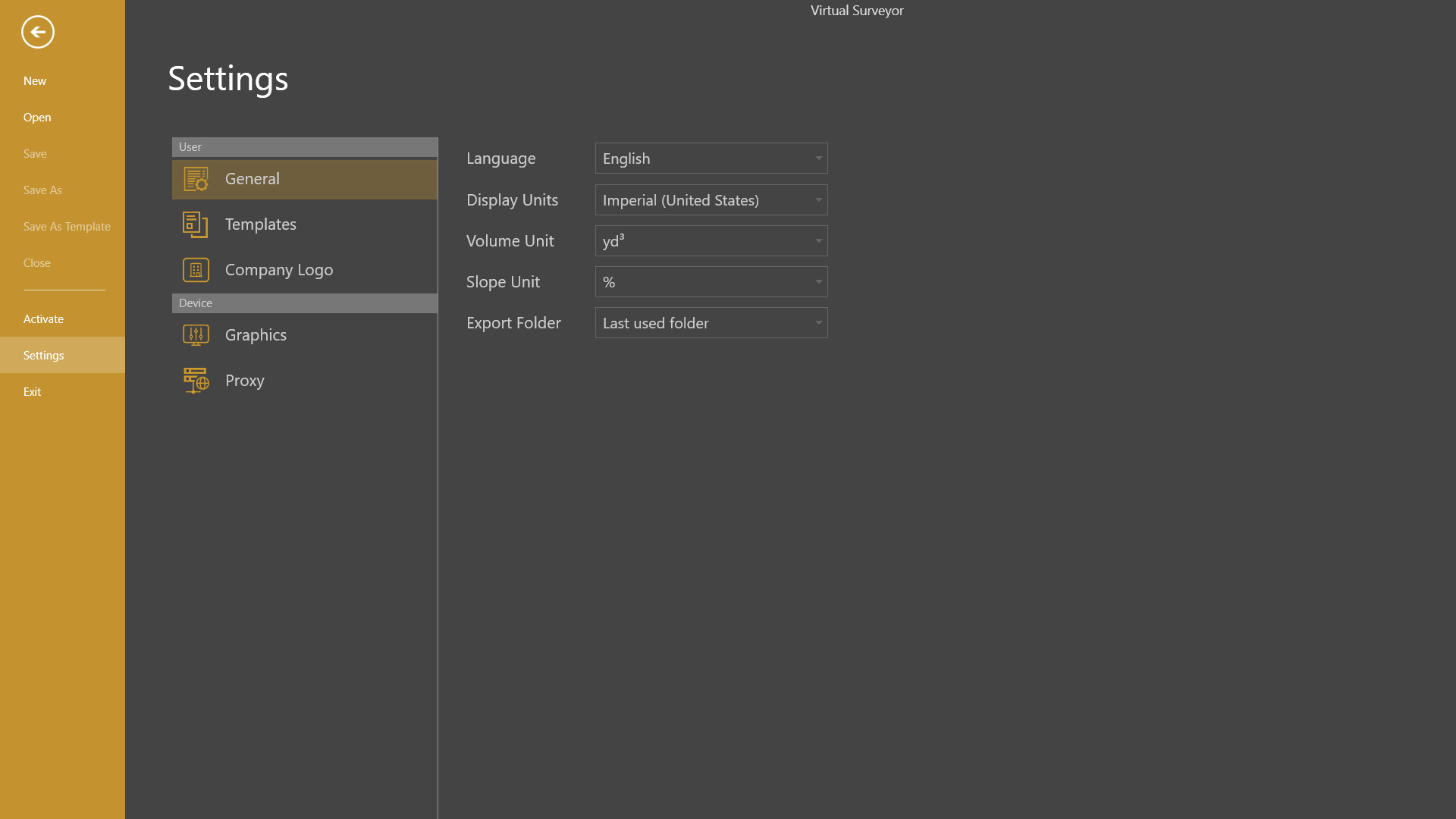Open the Company Logo section
Viewport: 1456px width, 819px height.
pos(279,270)
